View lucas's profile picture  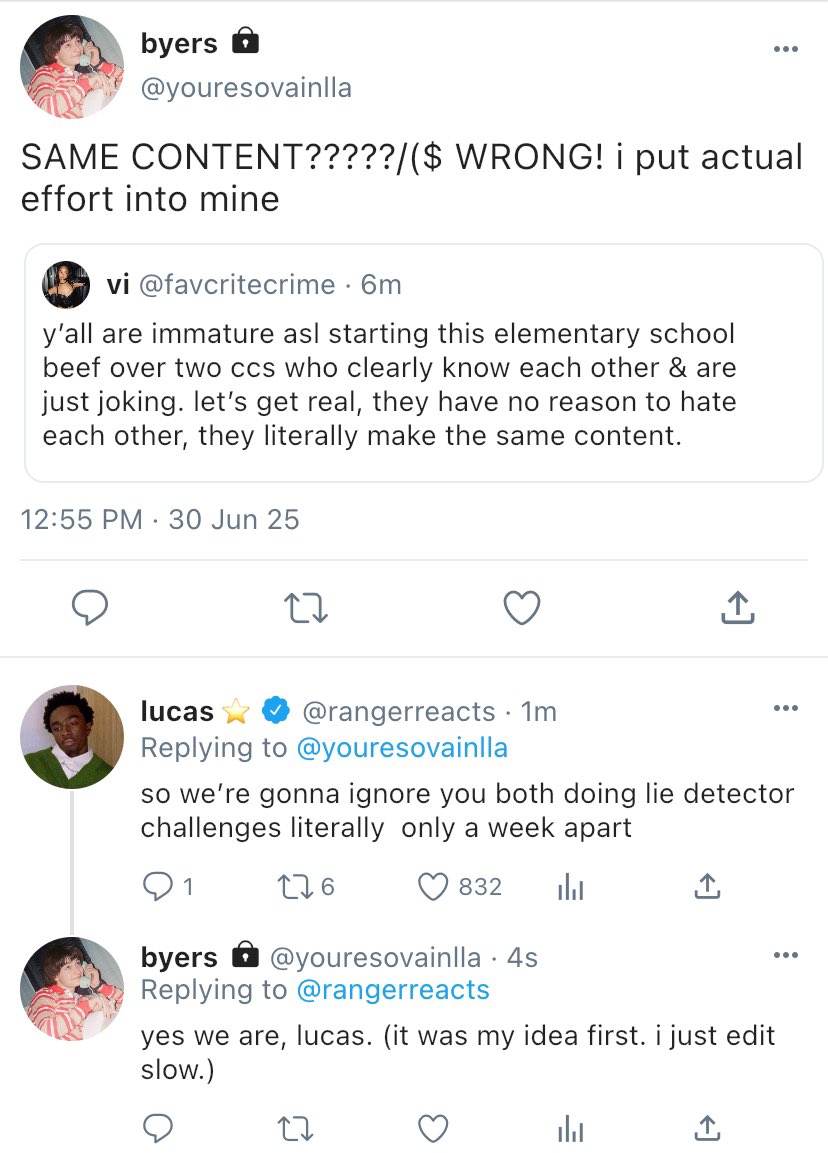tap(72, 737)
